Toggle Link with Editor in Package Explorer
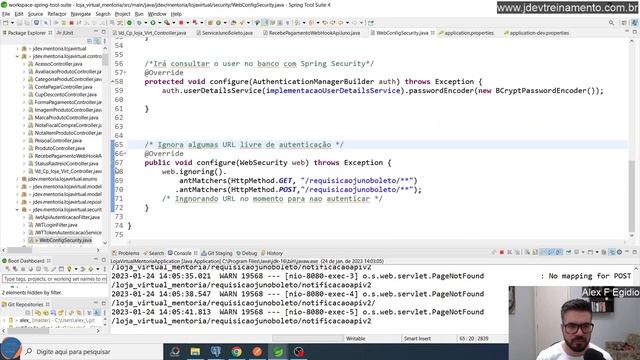This screenshot has height=360, width=640. (97, 41)
